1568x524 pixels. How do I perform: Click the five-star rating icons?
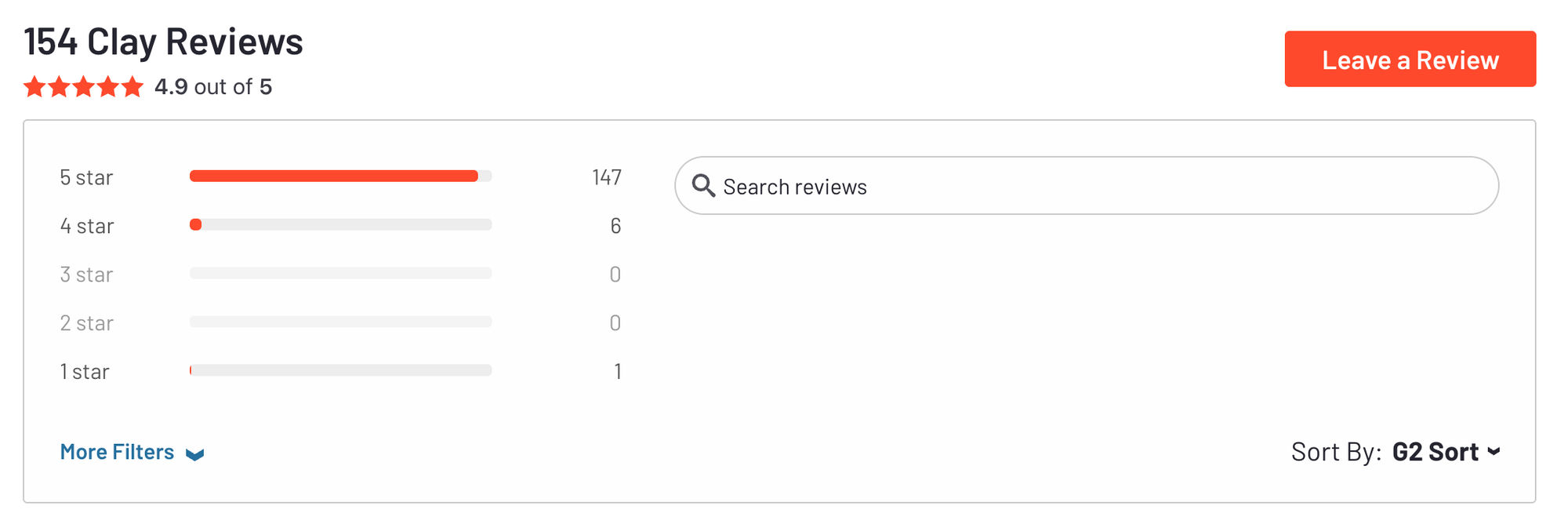click(x=83, y=86)
